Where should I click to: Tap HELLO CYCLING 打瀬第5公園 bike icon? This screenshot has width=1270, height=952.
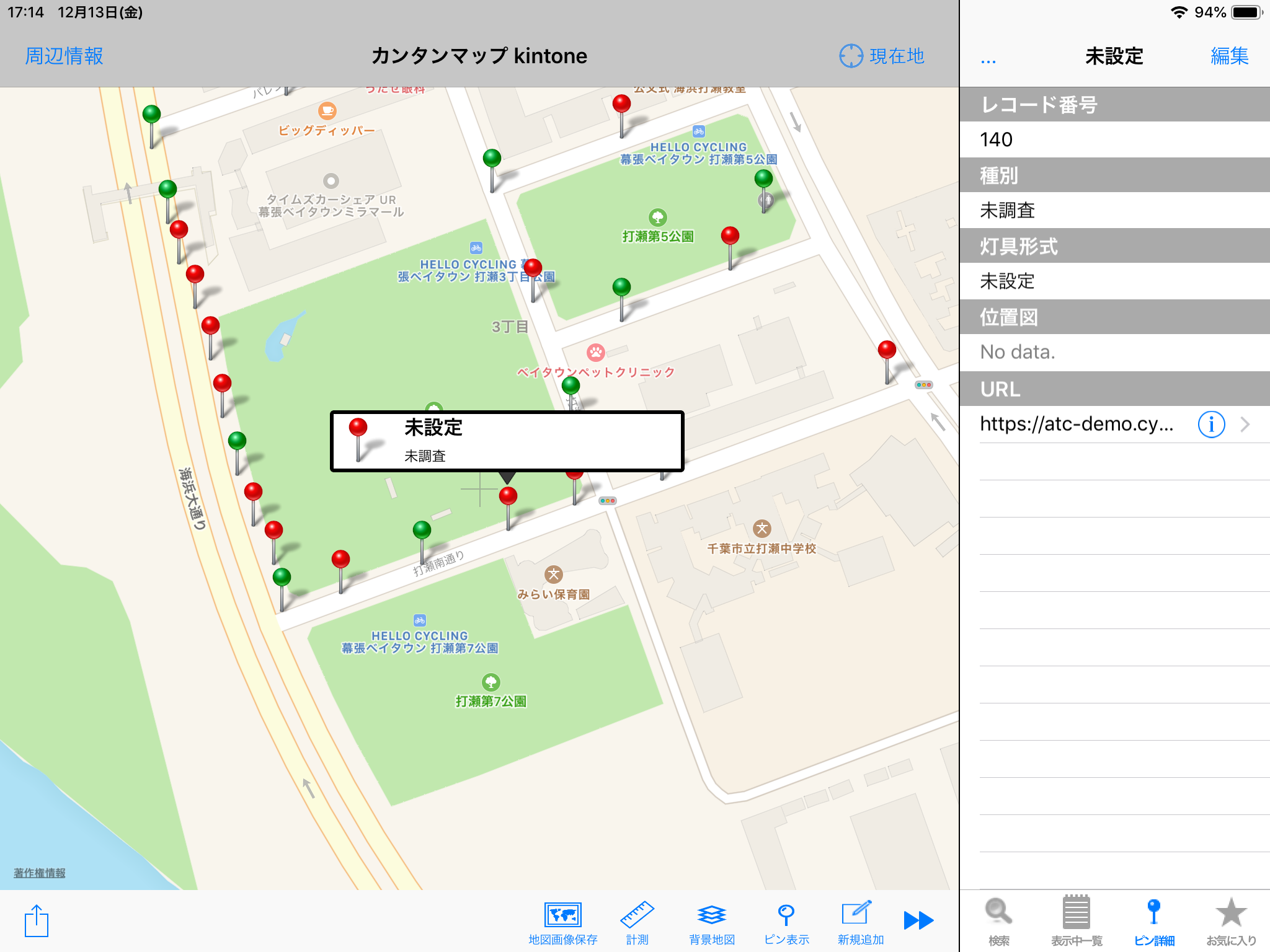(x=699, y=131)
